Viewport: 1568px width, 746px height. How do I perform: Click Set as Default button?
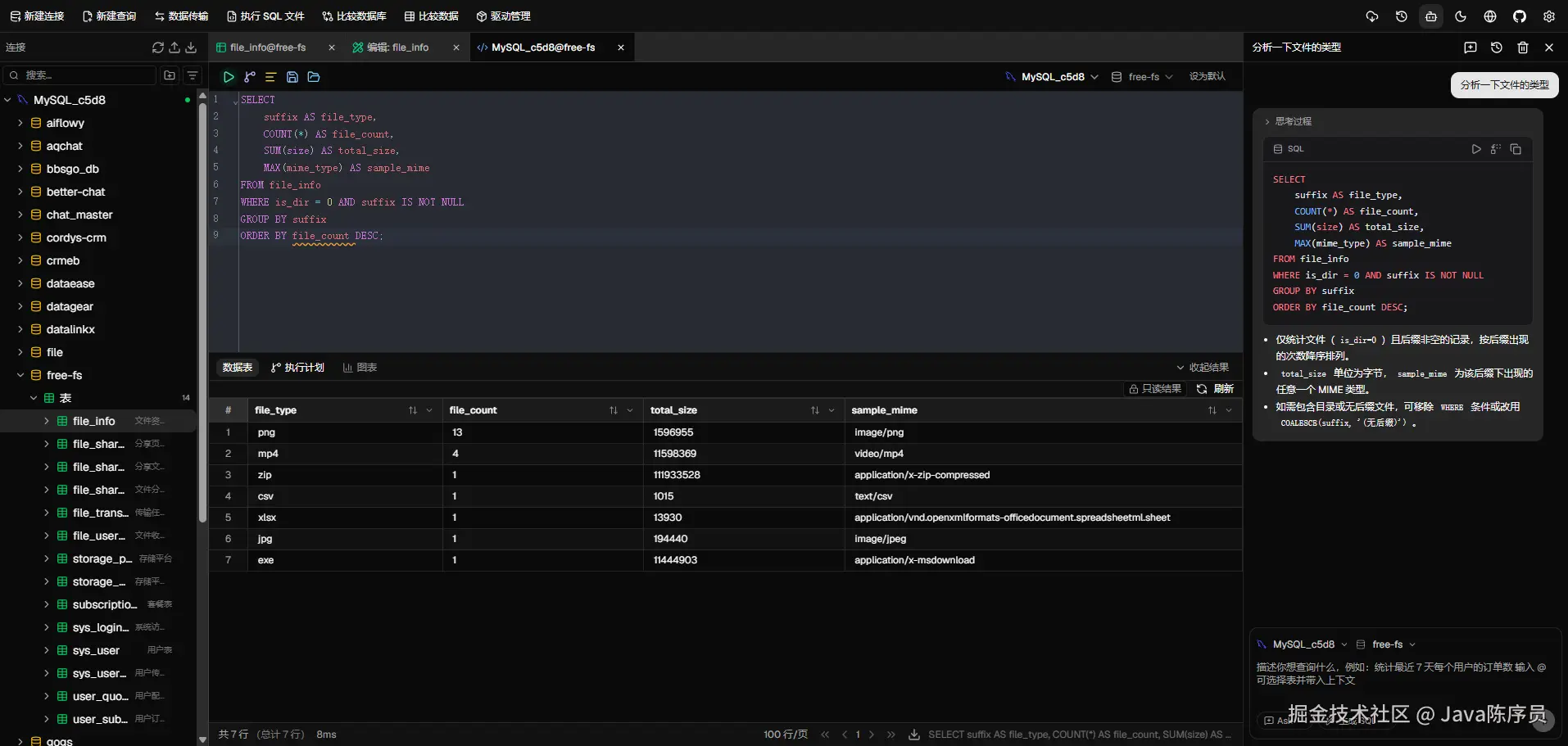point(1207,76)
